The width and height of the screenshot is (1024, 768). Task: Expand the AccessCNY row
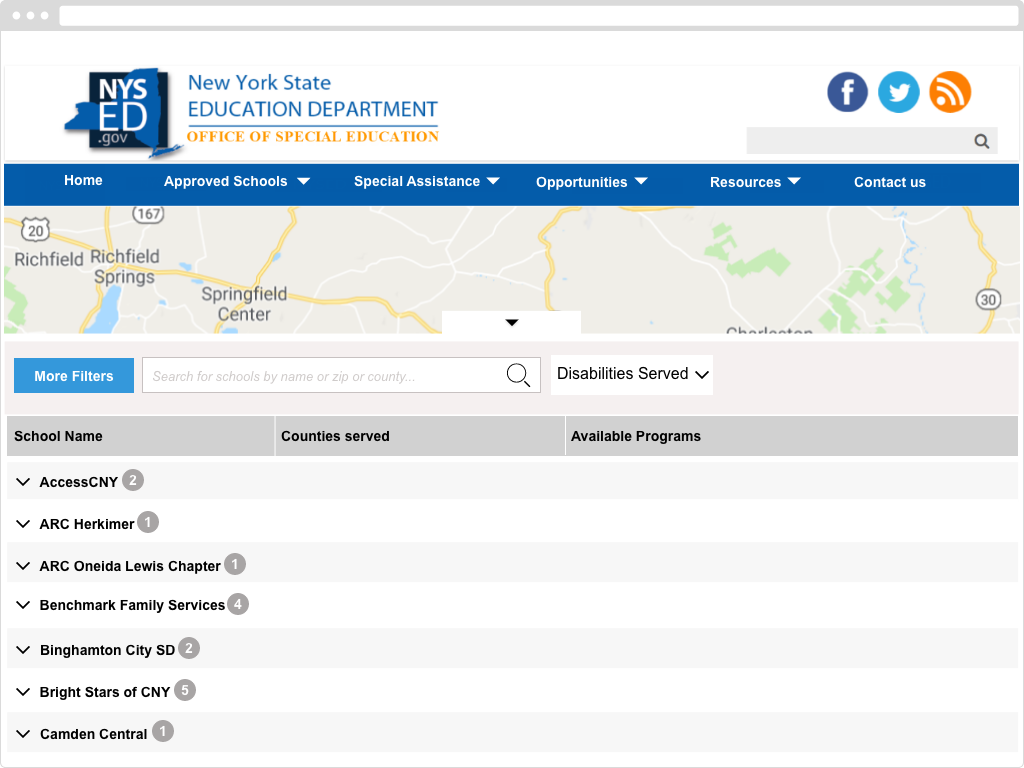click(24, 482)
